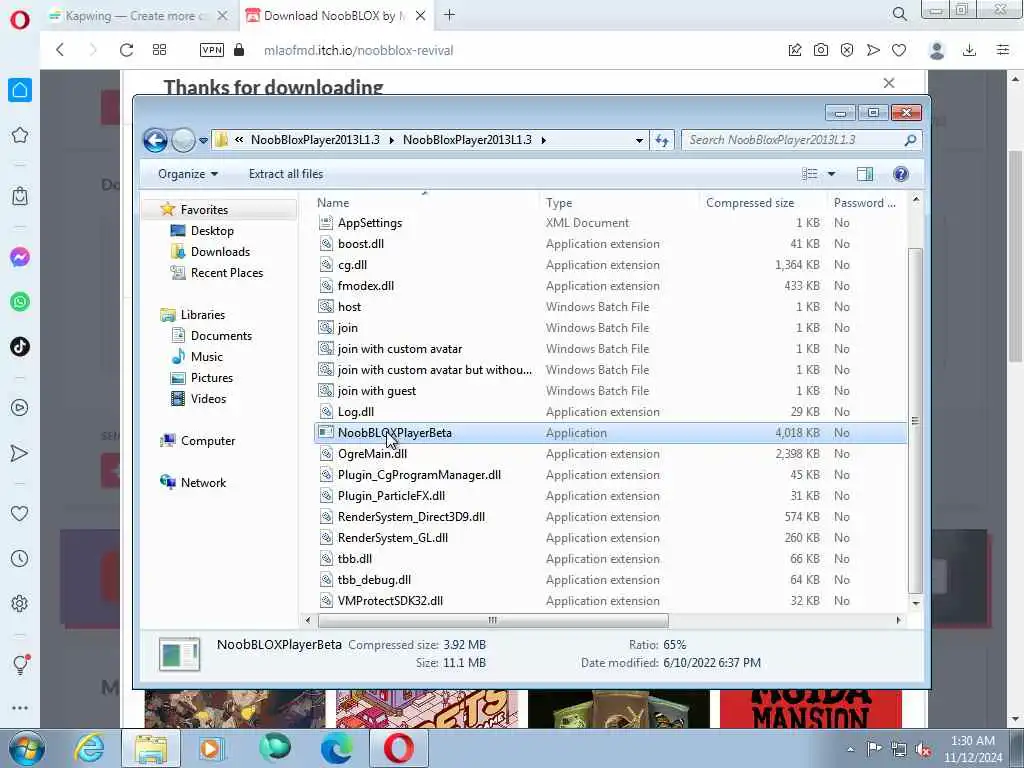Launch Internet Explorer from taskbar
The width and height of the screenshot is (1024, 768).
click(x=89, y=748)
